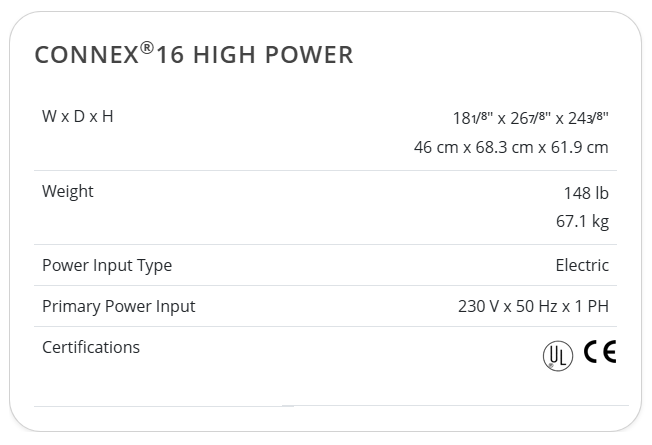Click the word HIGH in the heading

pyautogui.click(x=225, y=55)
